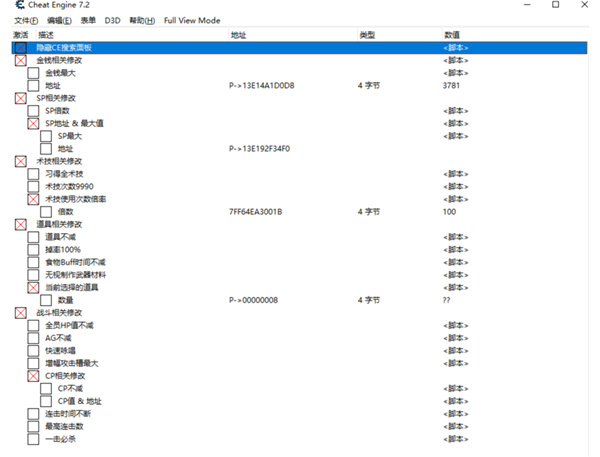Select the address text 7FF64EA3001B
The width and height of the screenshot is (600, 457).
tap(256, 212)
